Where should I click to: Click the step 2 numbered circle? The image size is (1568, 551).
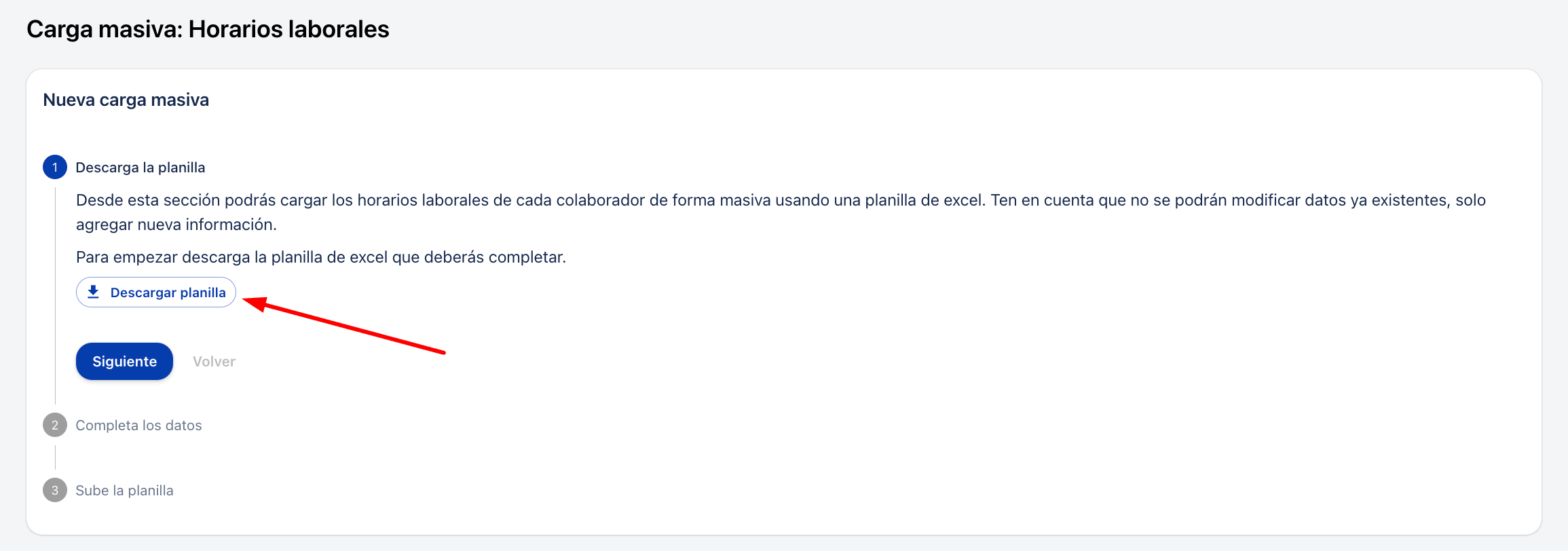pyautogui.click(x=55, y=425)
